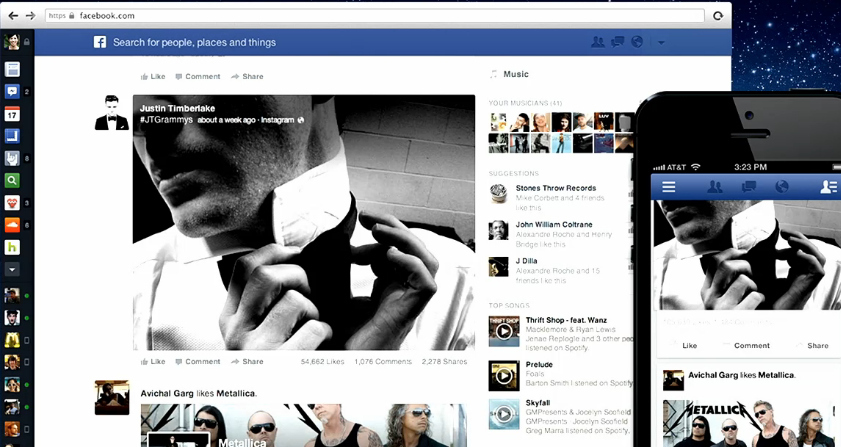The image size is (841, 447).
Task: Click the browser reload button
Action: click(717, 16)
